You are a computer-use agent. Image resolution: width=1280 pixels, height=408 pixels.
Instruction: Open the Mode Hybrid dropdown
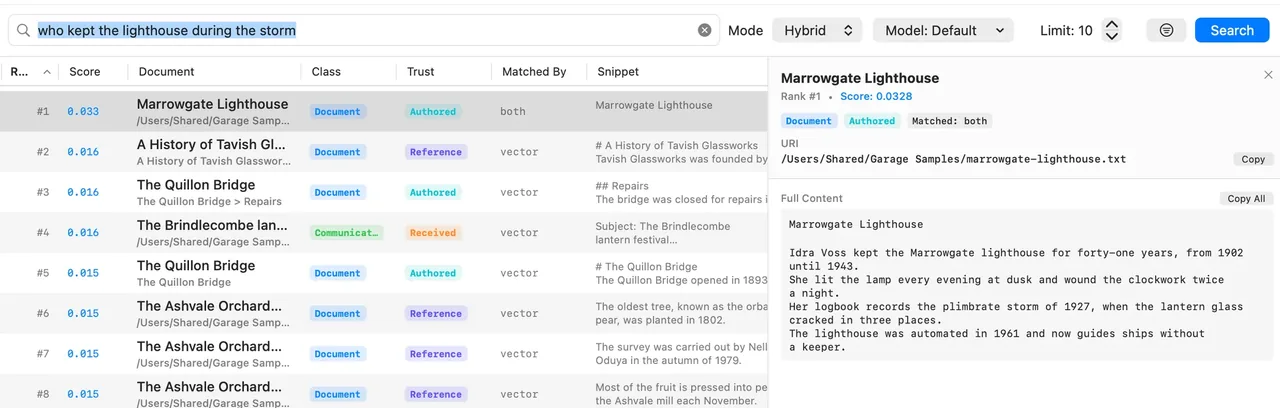[x=817, y=30]
